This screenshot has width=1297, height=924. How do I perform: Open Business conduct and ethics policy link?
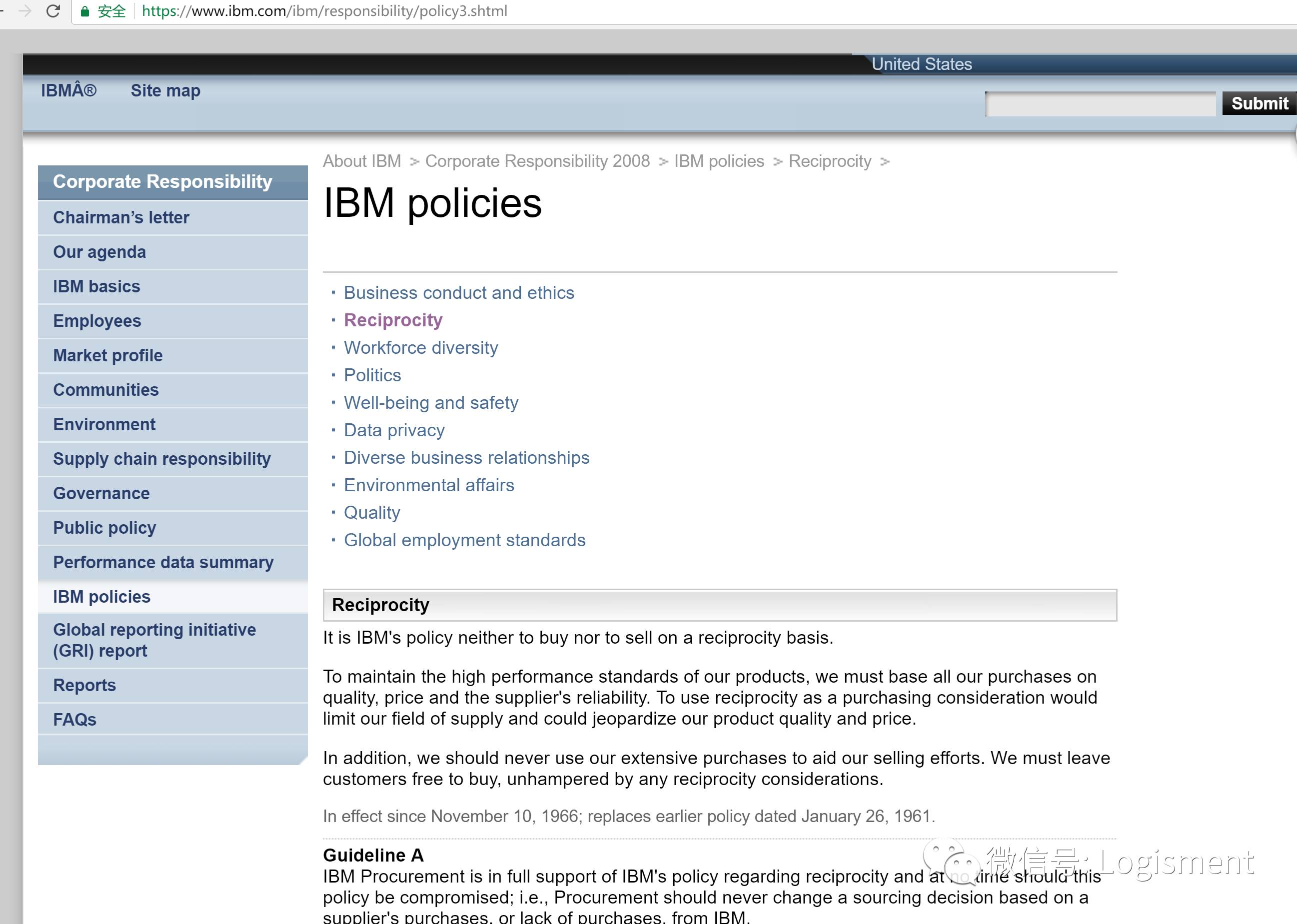pyautogui.click(x=459, y=292)
